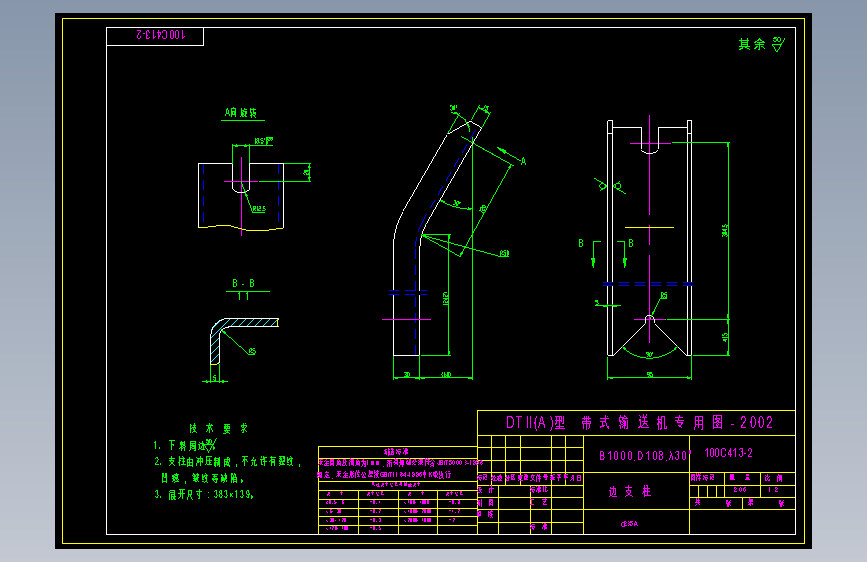Click technical note line 1 '下料周边'

point(187,446)
